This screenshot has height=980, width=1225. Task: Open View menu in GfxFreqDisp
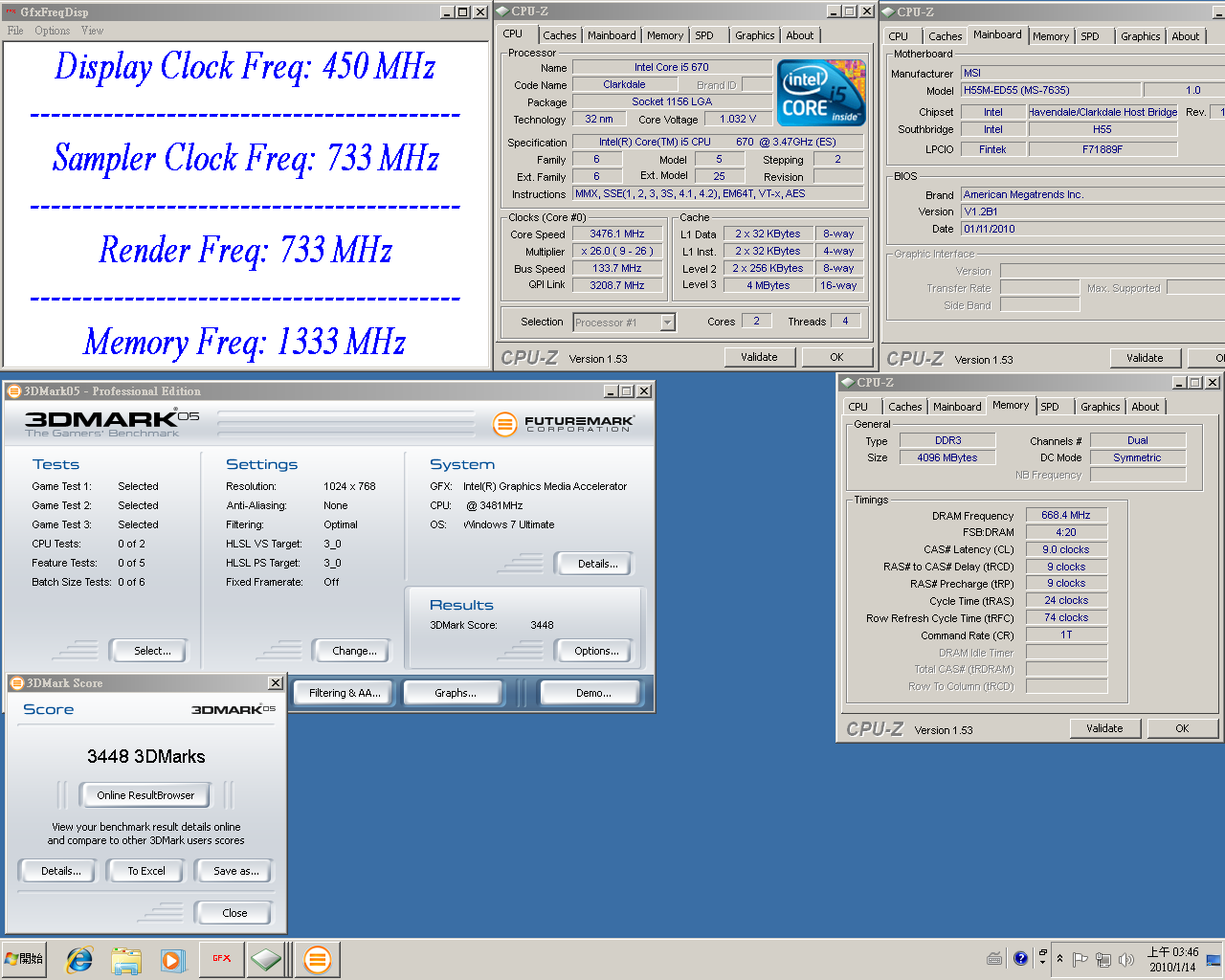pyautogui.click(x=92, y=31)
